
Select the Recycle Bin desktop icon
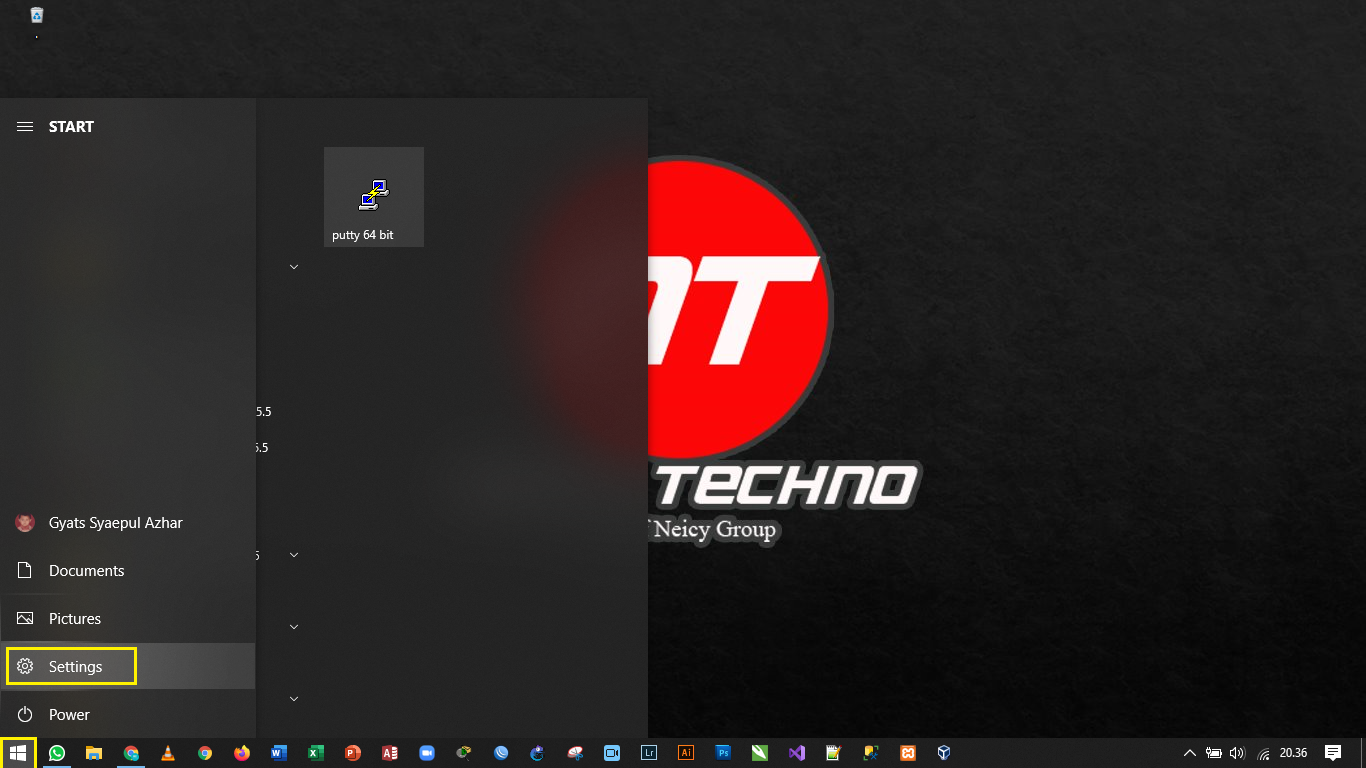coord(37,16)
